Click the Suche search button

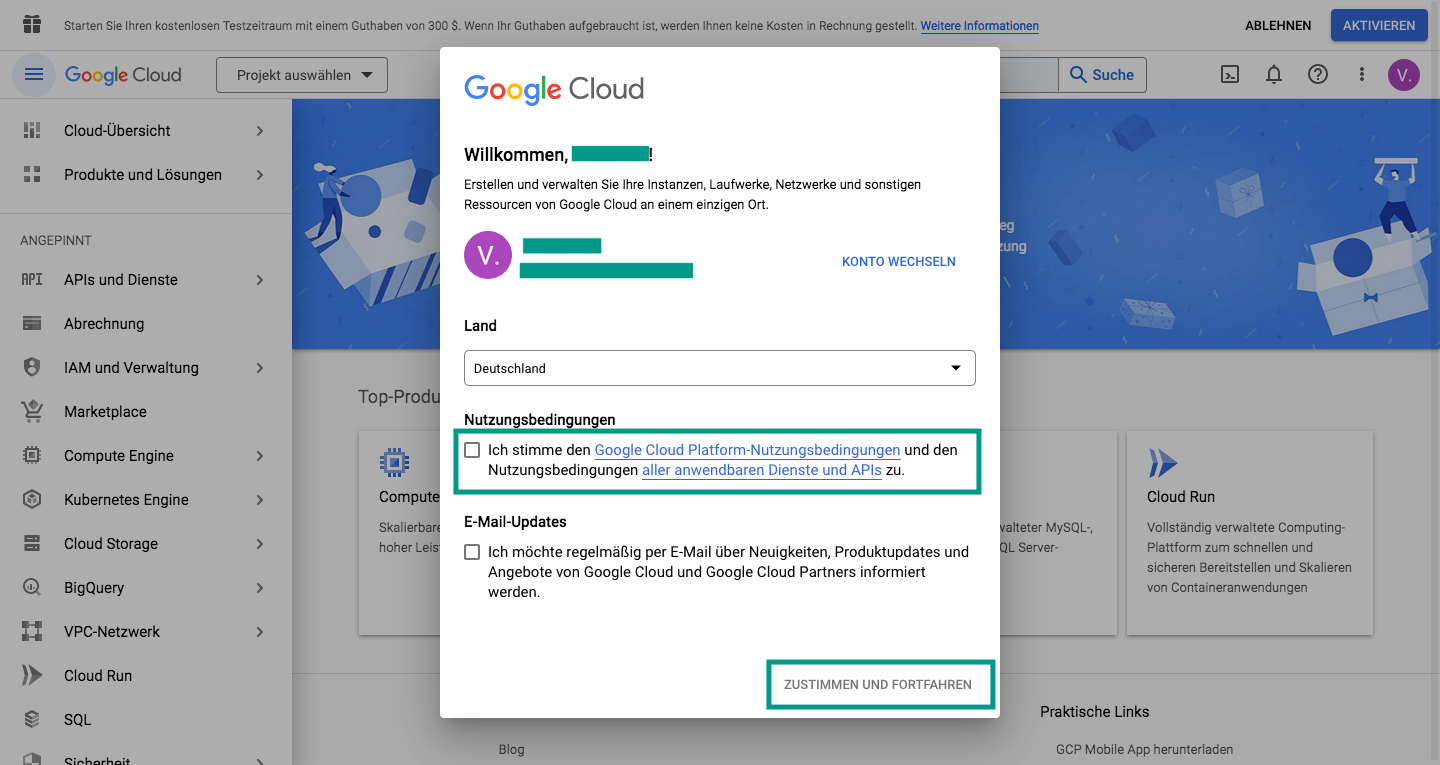[x=1102, y=75]
